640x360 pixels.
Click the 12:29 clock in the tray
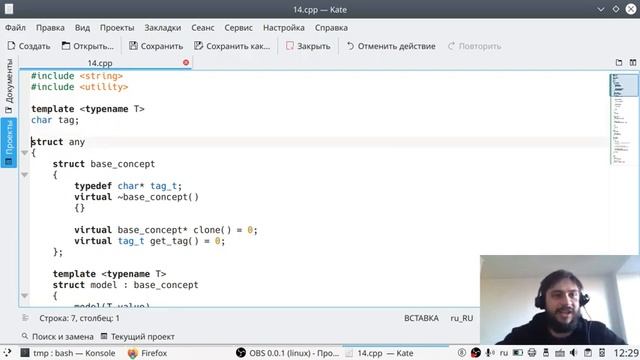click(x=626, y=353)
